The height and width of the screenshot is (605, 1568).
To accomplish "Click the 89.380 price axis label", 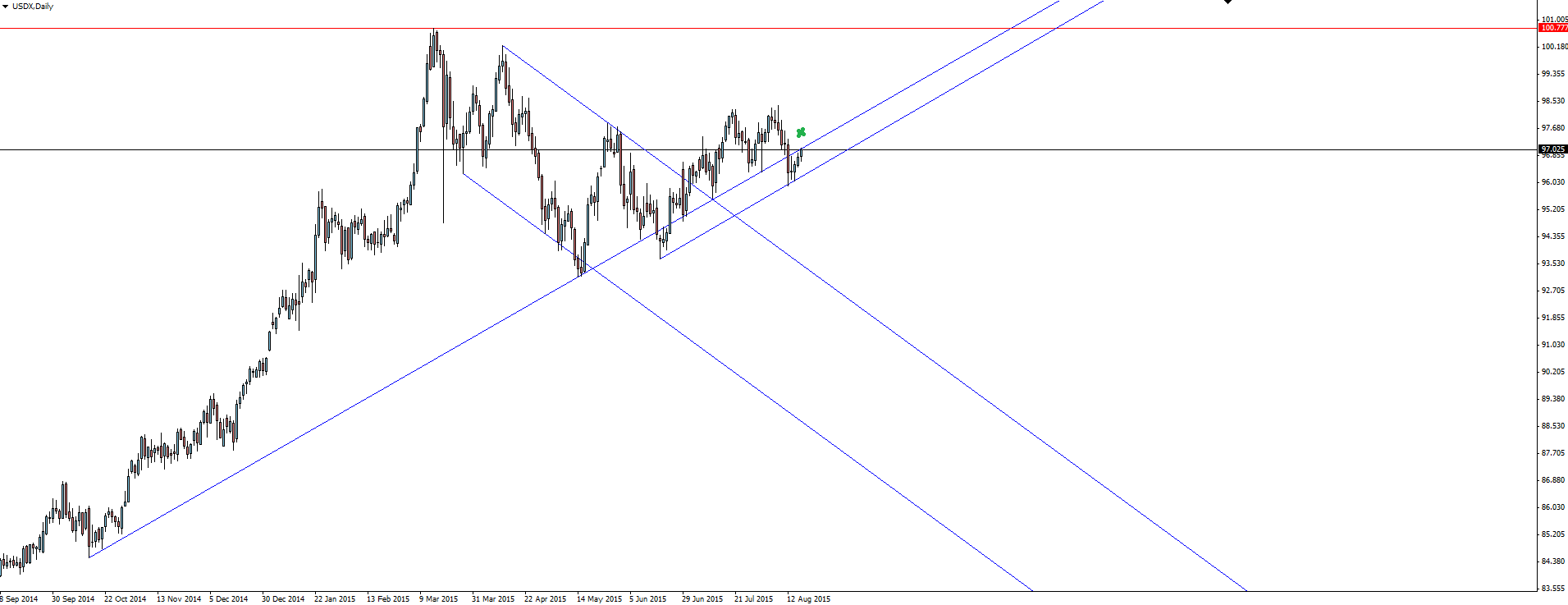I will tap(1554, 399).
